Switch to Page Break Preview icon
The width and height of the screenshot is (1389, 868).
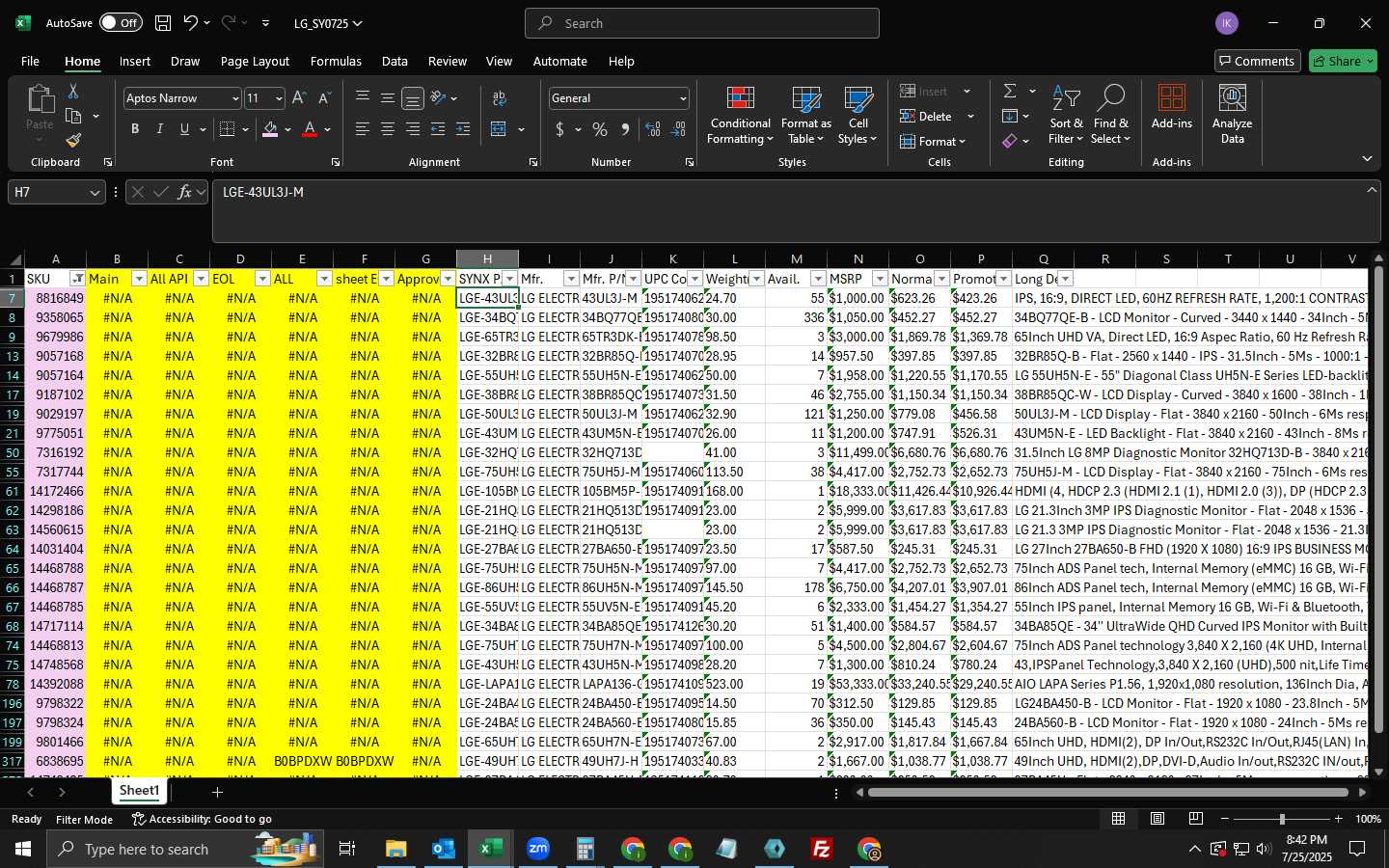pyautogui.click(x=1196, y=819)
